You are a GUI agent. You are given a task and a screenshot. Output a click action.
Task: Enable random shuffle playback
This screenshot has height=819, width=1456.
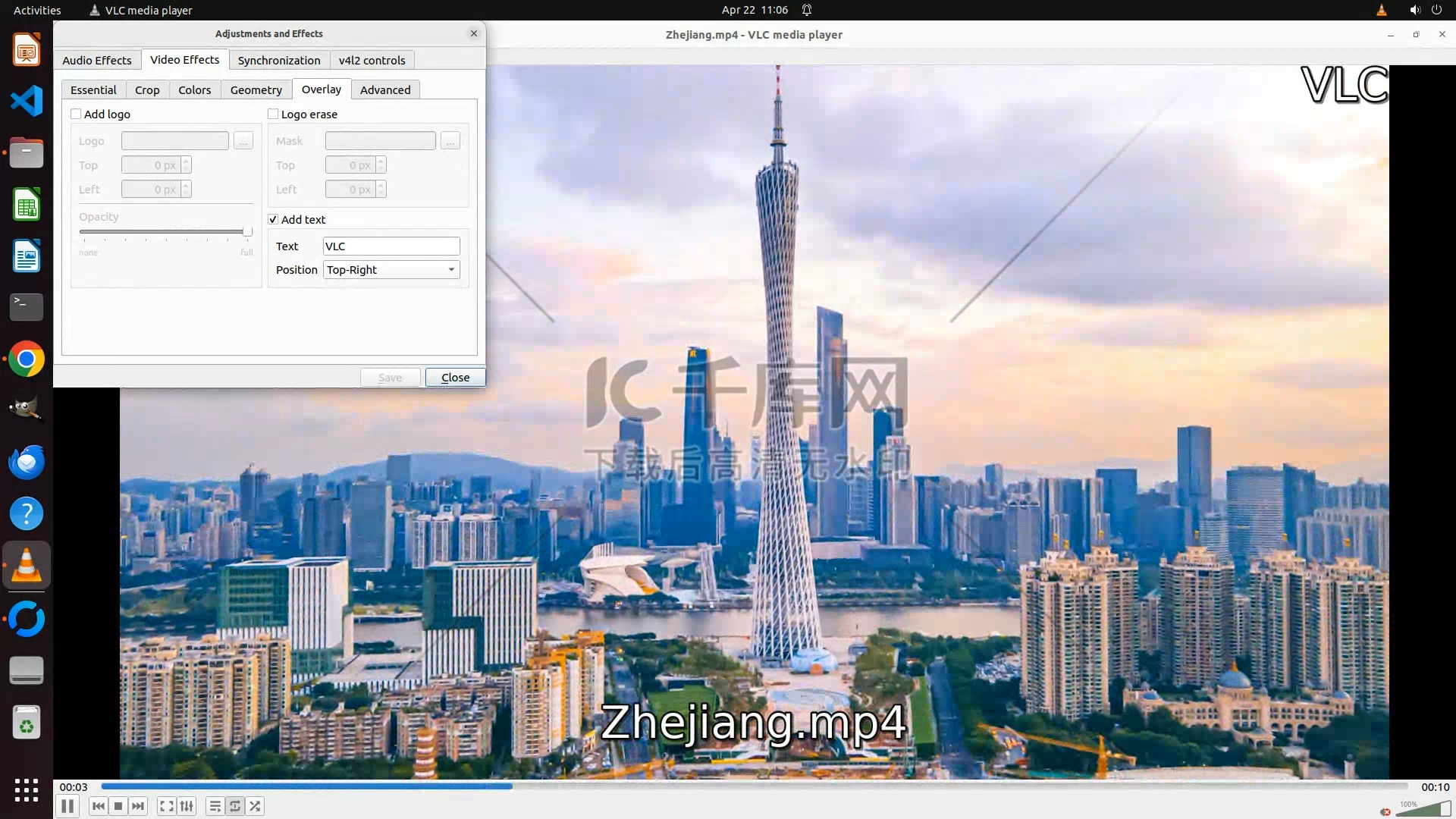click(256, 806)
